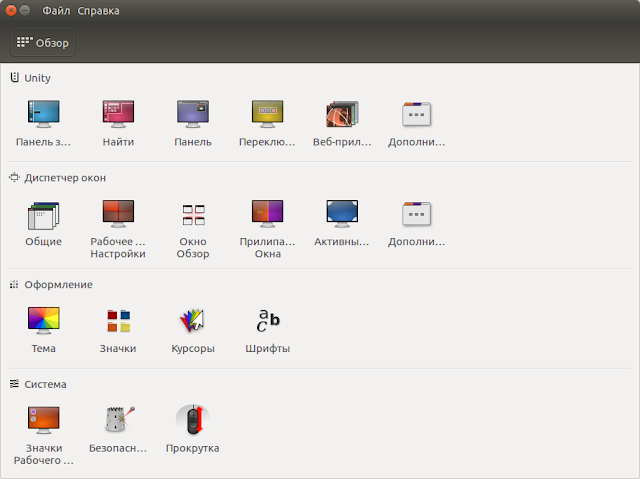Screen dimensions: 640x479
Task: Open the Найти search settings icon
Action: (x=118, y=114)
